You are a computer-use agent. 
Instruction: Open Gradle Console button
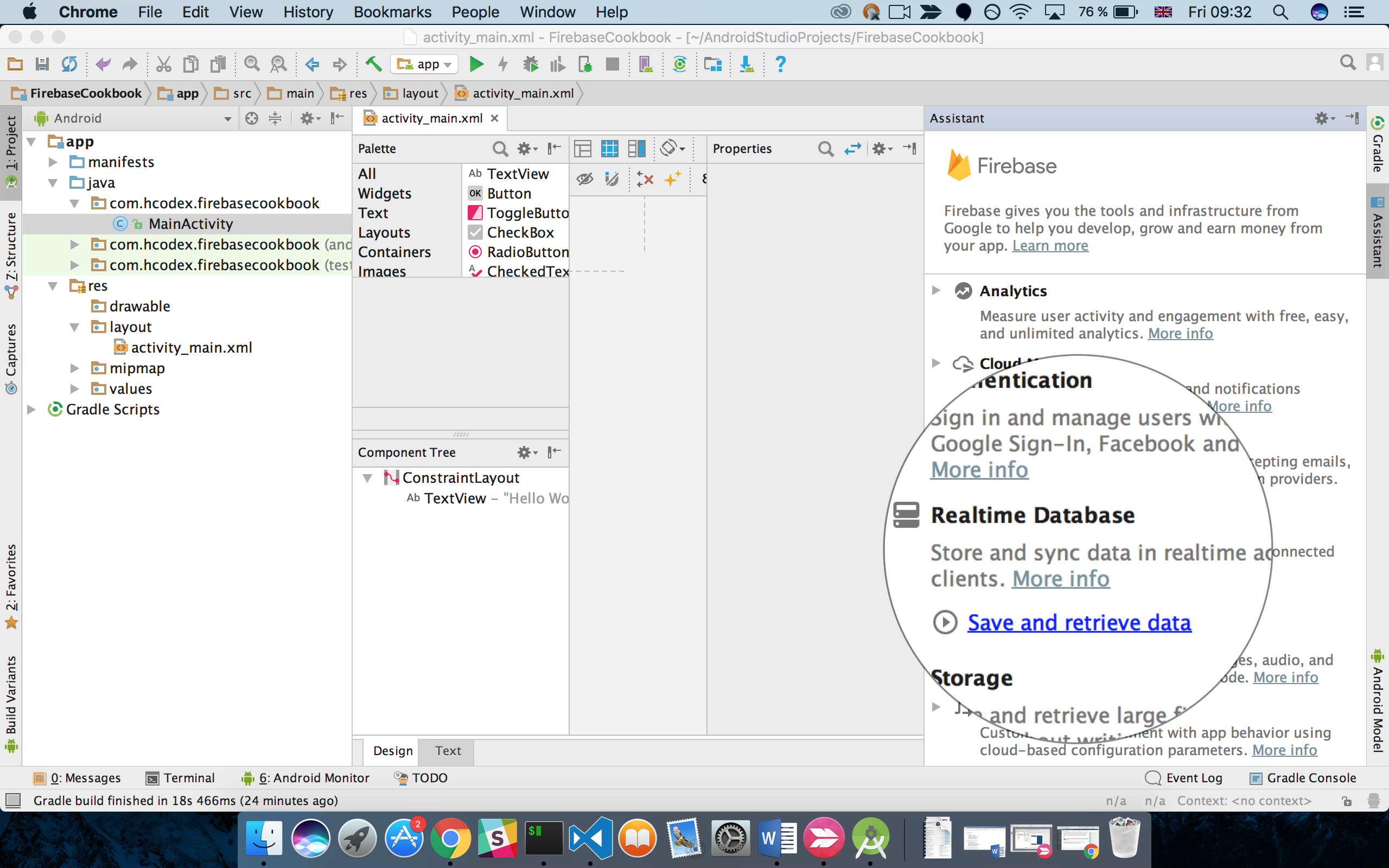click(x=1303, y=778)
